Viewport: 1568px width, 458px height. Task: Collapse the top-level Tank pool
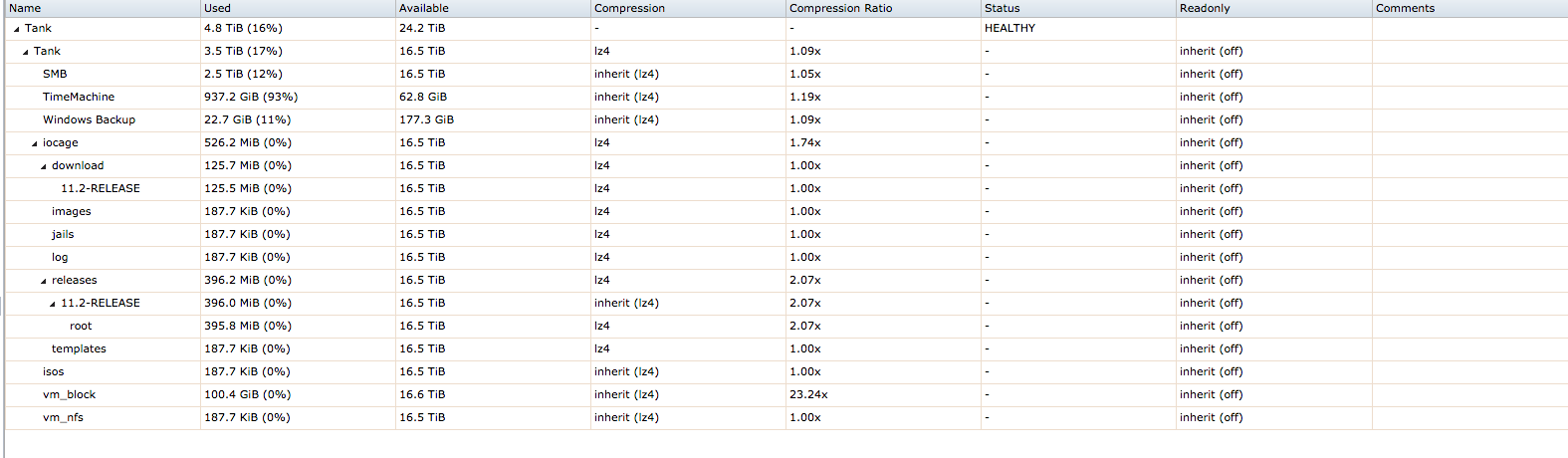[16, 29]
